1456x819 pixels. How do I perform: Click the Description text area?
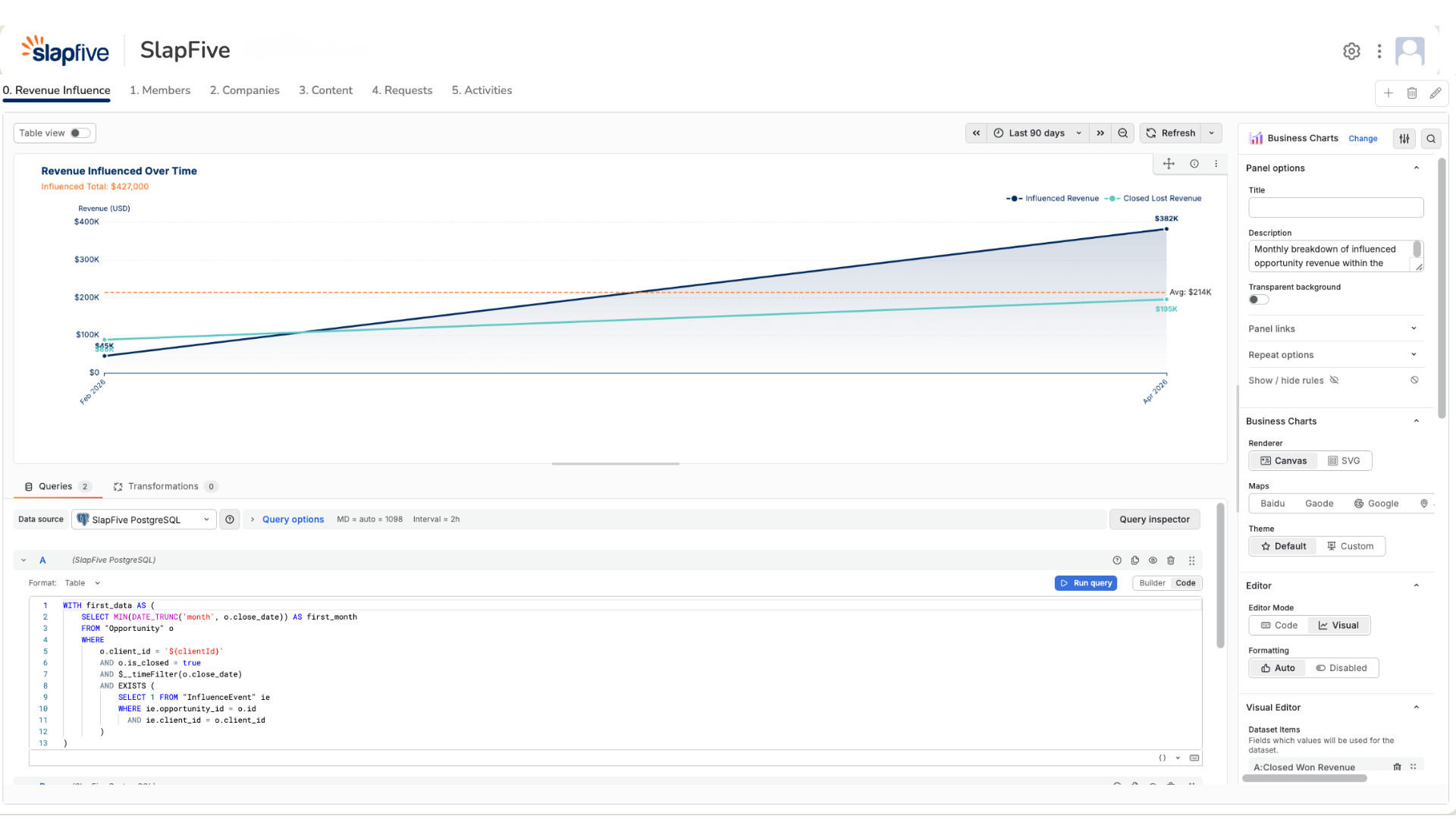point(1335,256)
